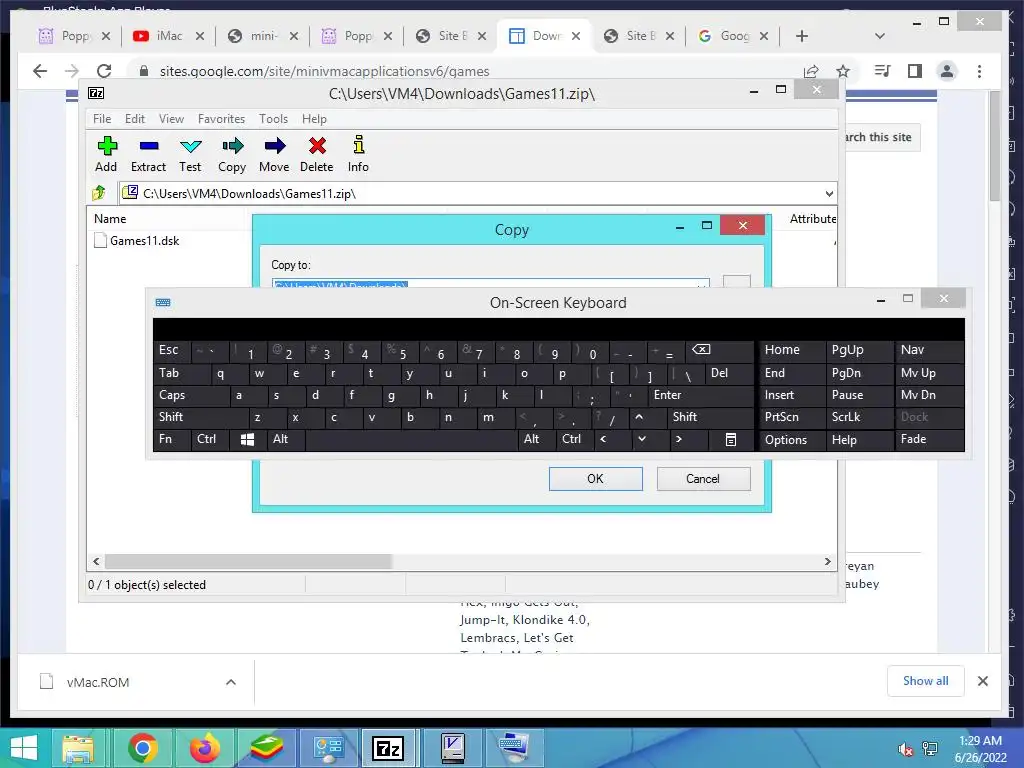The width and height of the screenshot is (1024, 768).
Task: Click the right arrow key
Action: [688, 439]
